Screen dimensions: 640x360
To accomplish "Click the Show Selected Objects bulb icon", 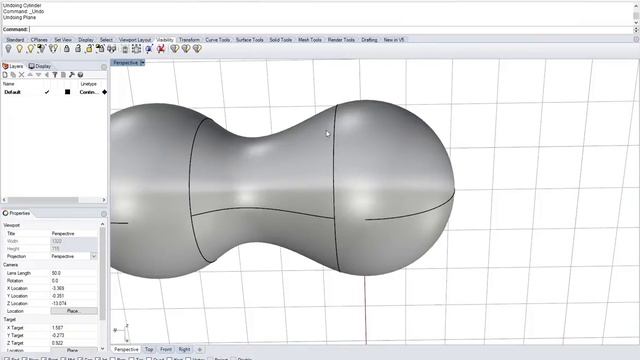I will click(31, 49).
